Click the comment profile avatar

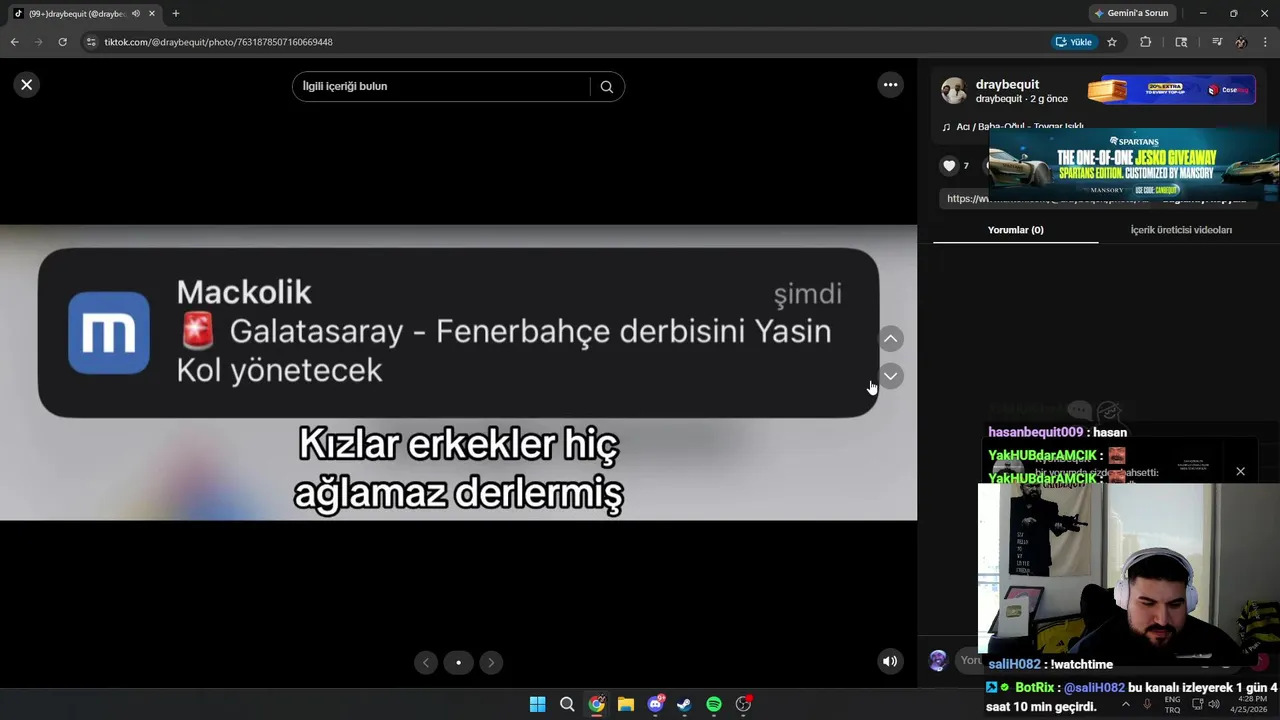[938, 660]
